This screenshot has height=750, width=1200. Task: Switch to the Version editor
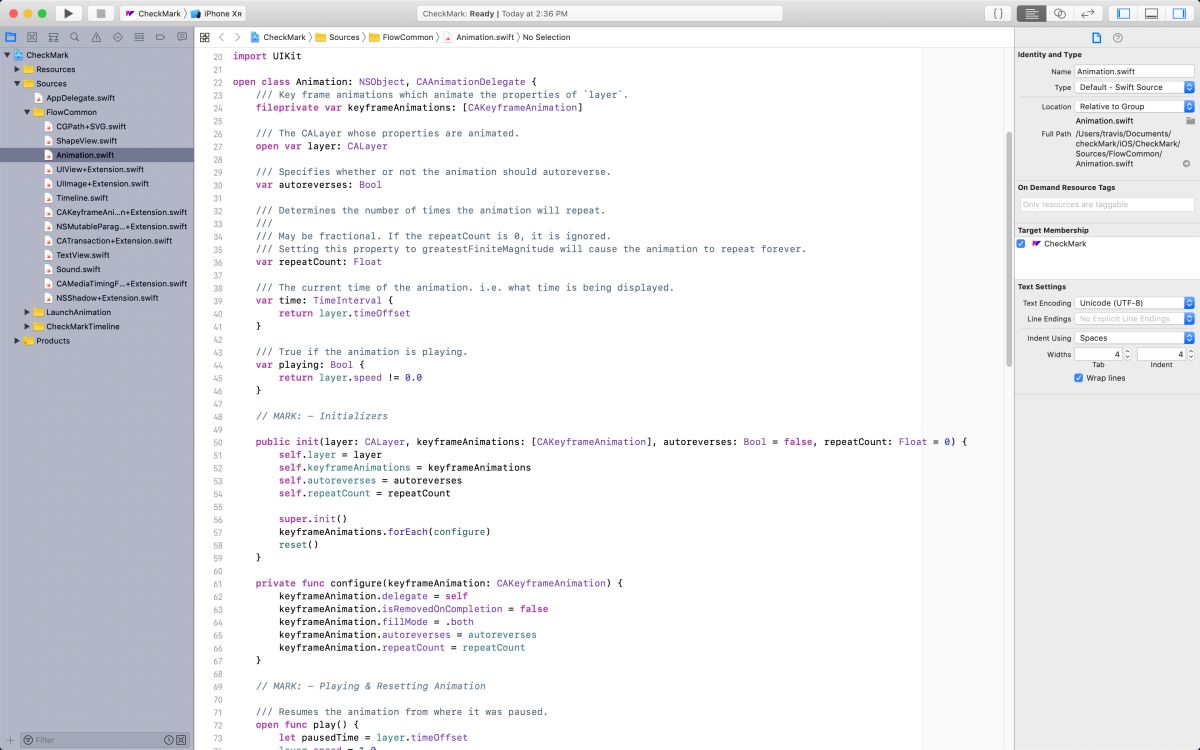[1087, 13]
